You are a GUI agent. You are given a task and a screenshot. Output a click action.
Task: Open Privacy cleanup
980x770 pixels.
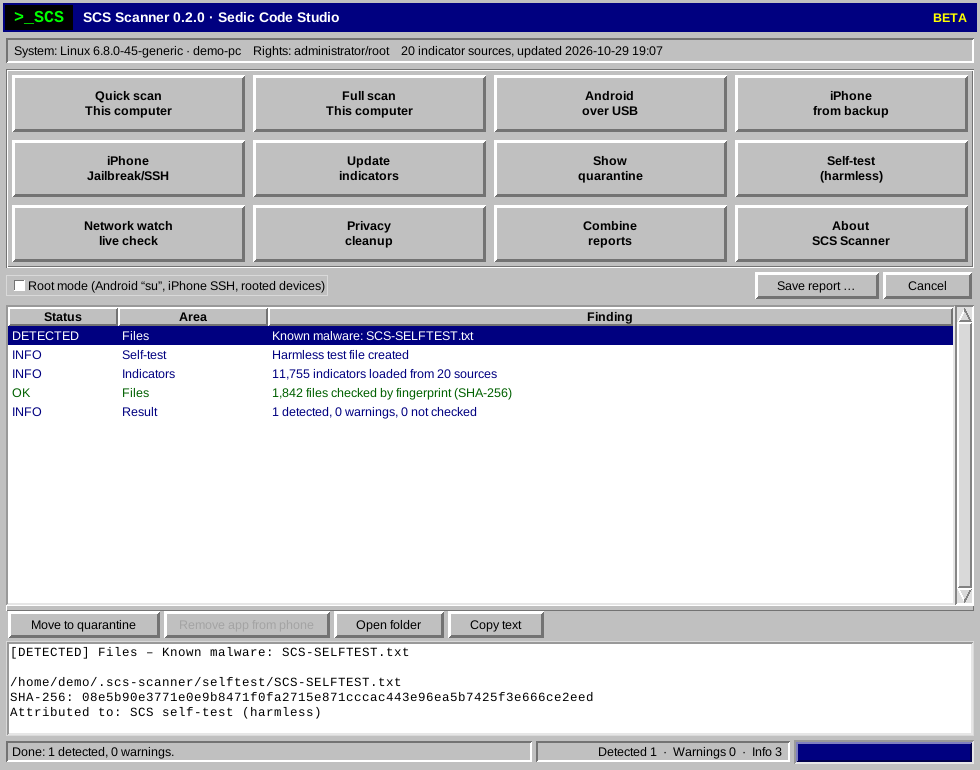coord(369,234)
